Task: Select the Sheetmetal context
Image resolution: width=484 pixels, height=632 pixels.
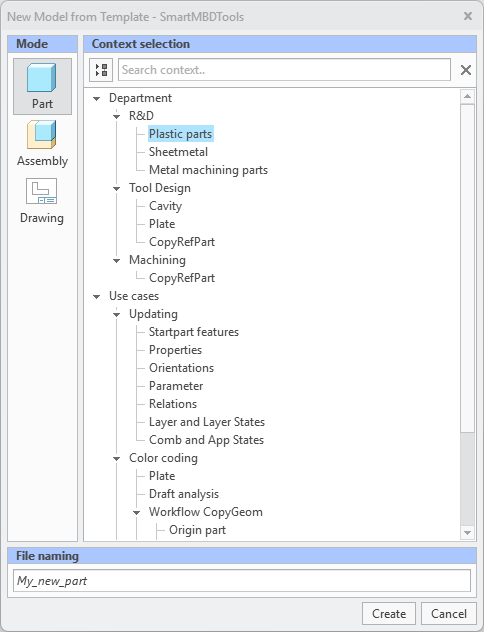Action: tap(178, 152)
